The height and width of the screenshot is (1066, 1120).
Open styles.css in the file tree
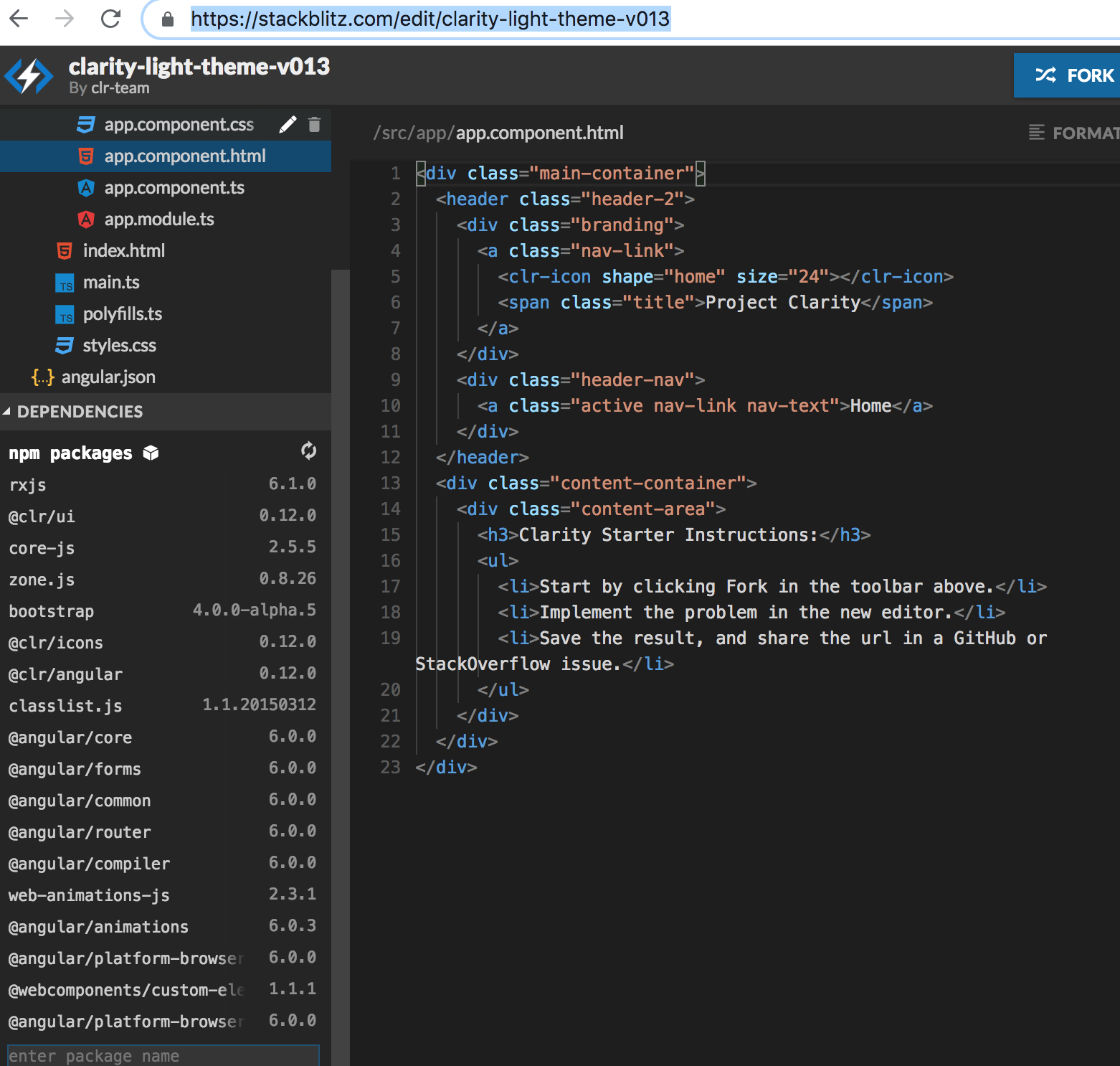(x=120, y=346)
